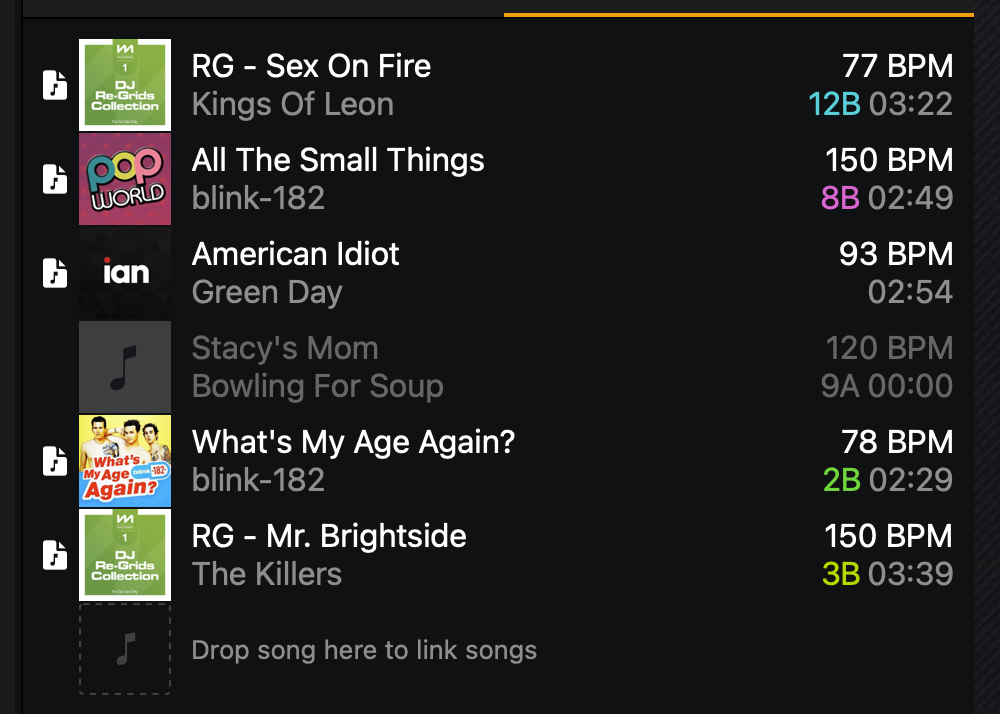Click the empty drop slot music note
The image size is (1000, 714).
[x=125, y=649]
